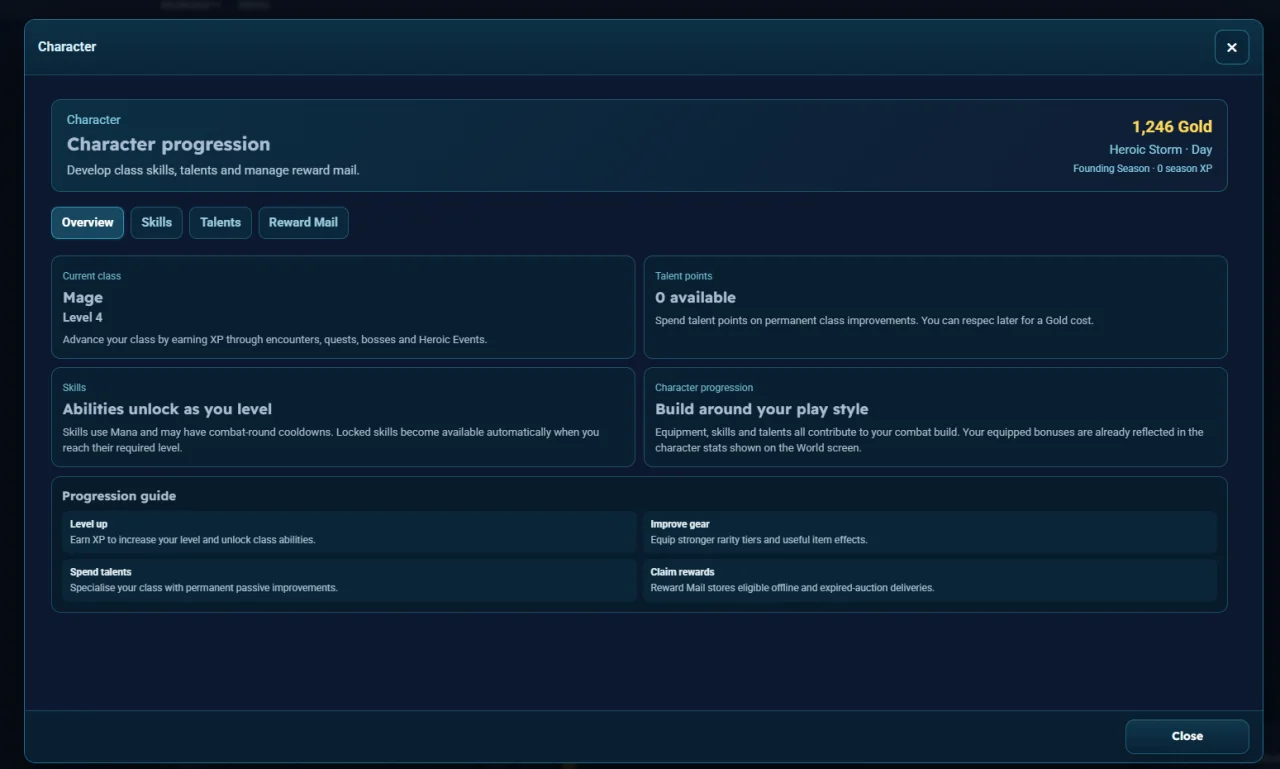Click the Build around your play style heading
This screenshot has height=769, width=1280.
(762, 409)
